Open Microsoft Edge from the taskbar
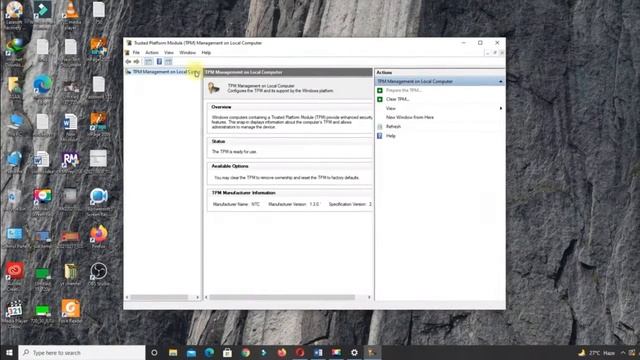This screenshot has width=640, height=360. (x=209, y=353)
